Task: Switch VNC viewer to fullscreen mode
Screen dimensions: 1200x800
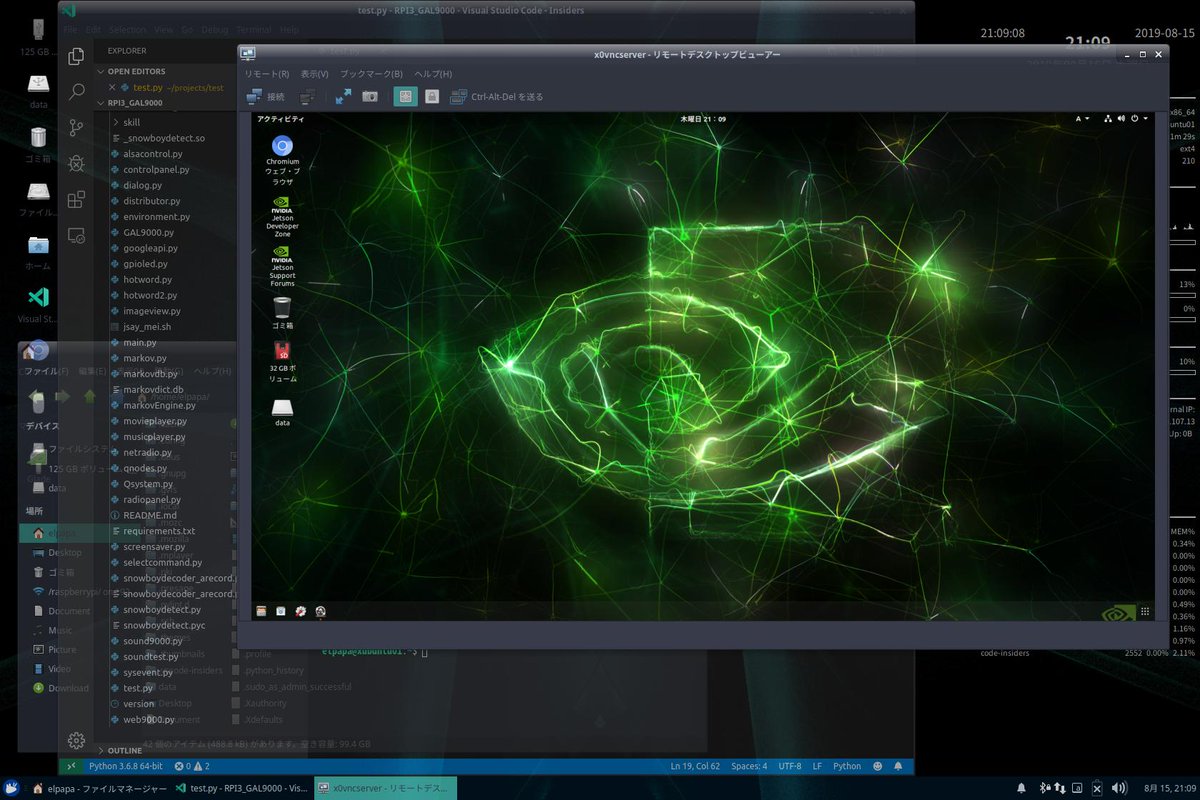Action: pos(343,96)
